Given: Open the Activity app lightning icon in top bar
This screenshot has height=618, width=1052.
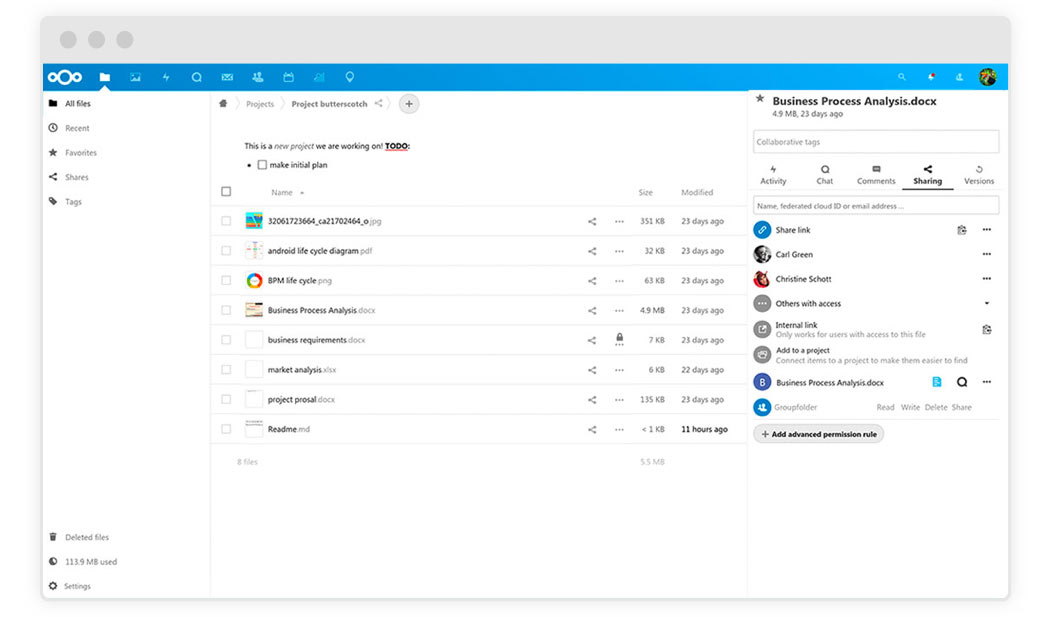Looking at the screenshot, I should (166, 77).
